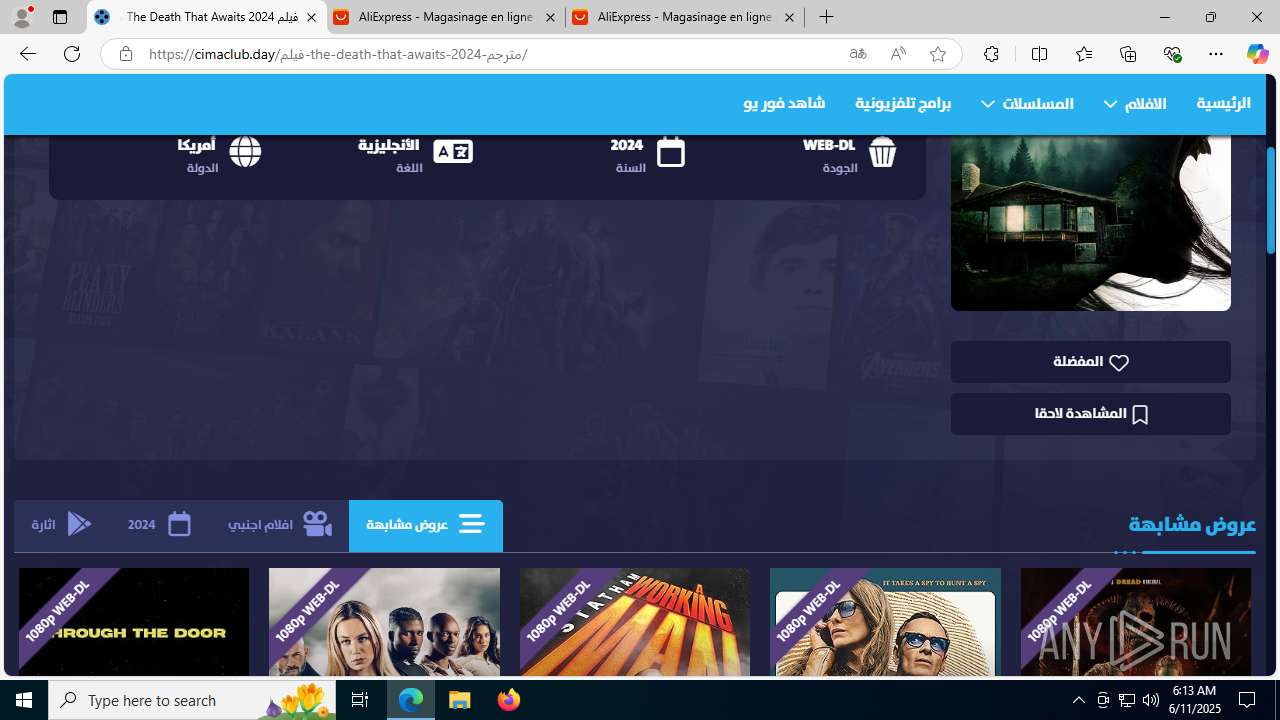Open the الانجليزية language link
This screenshot has height=720, width=1280.
389,145
